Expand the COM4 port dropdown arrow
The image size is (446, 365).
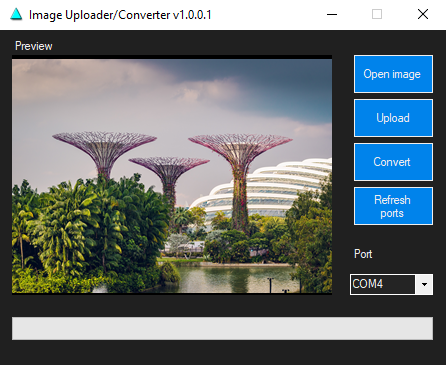point(424,284)
